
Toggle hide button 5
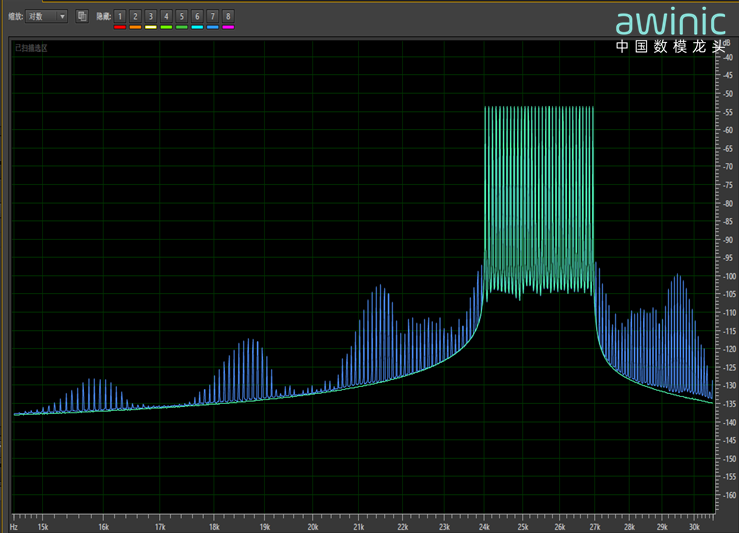pos(181,16)
